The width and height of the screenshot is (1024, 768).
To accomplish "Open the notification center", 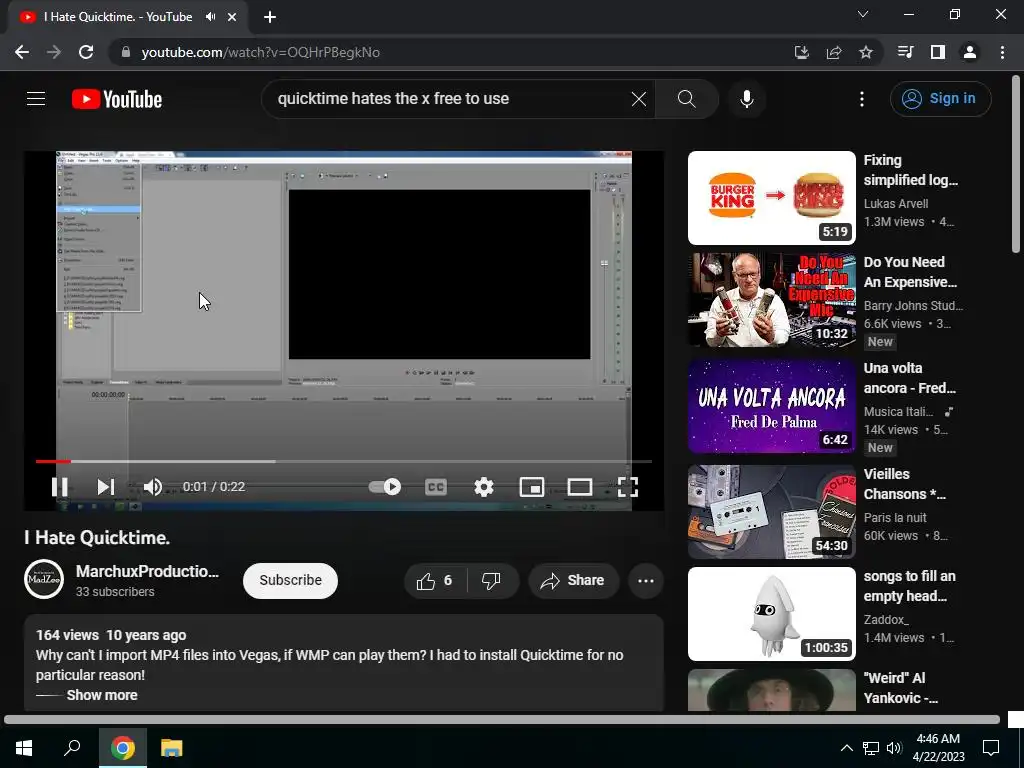I will point(991,748).
